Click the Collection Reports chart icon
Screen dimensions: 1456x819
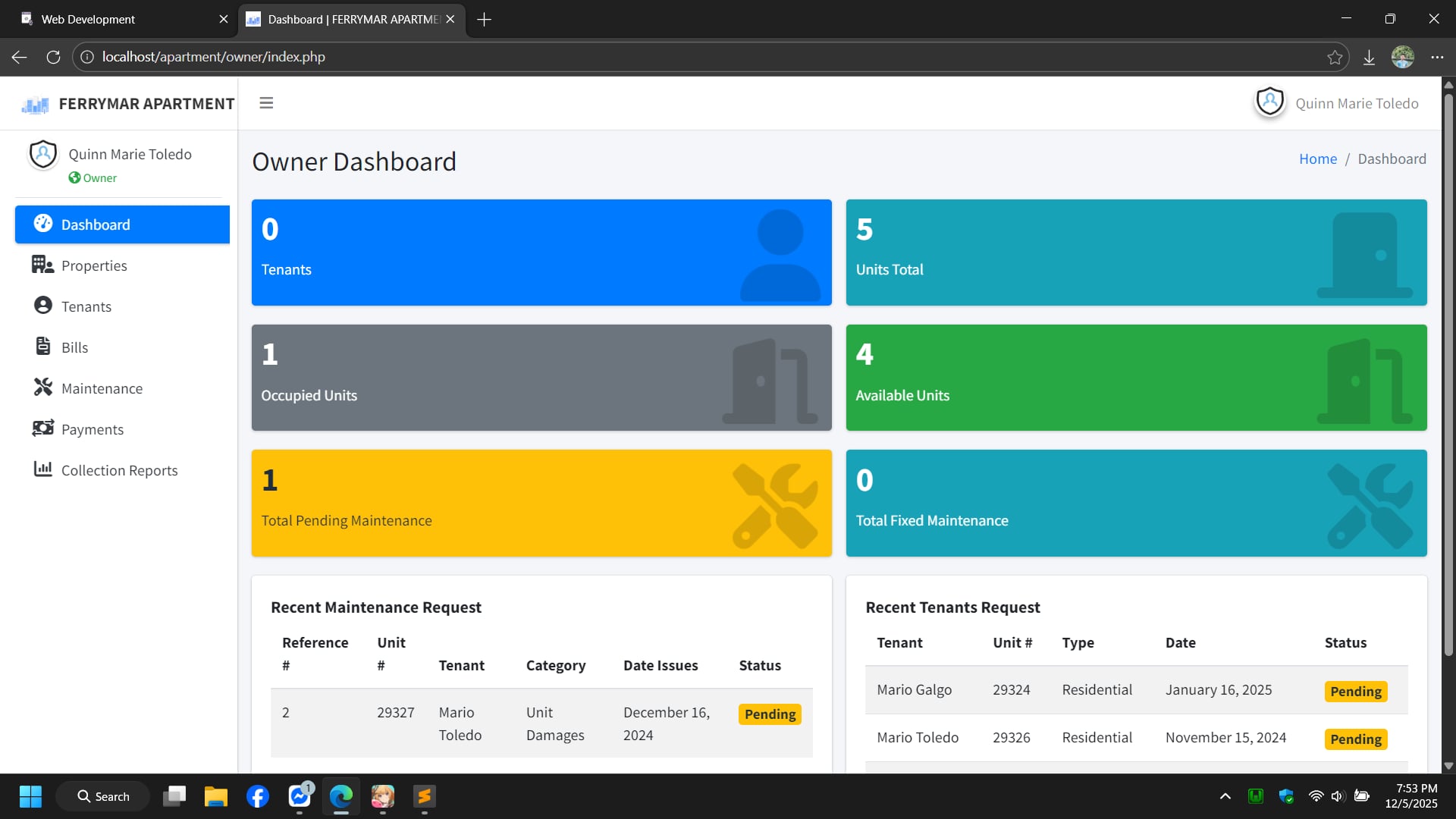pyautogui.click(x=42, y=469)
